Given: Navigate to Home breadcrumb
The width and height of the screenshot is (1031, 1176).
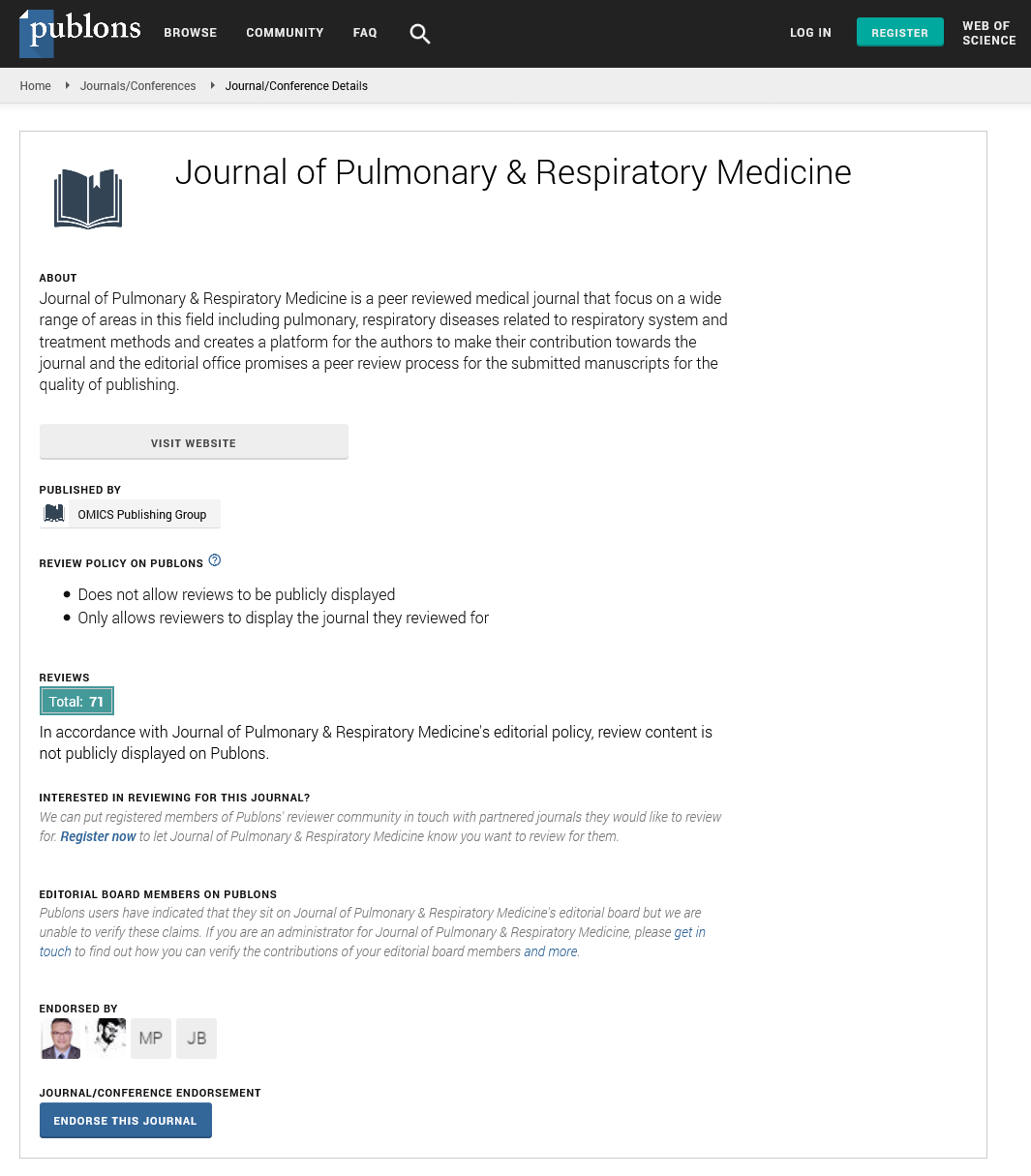Looking at the screenshot, I should pos(36,86).
